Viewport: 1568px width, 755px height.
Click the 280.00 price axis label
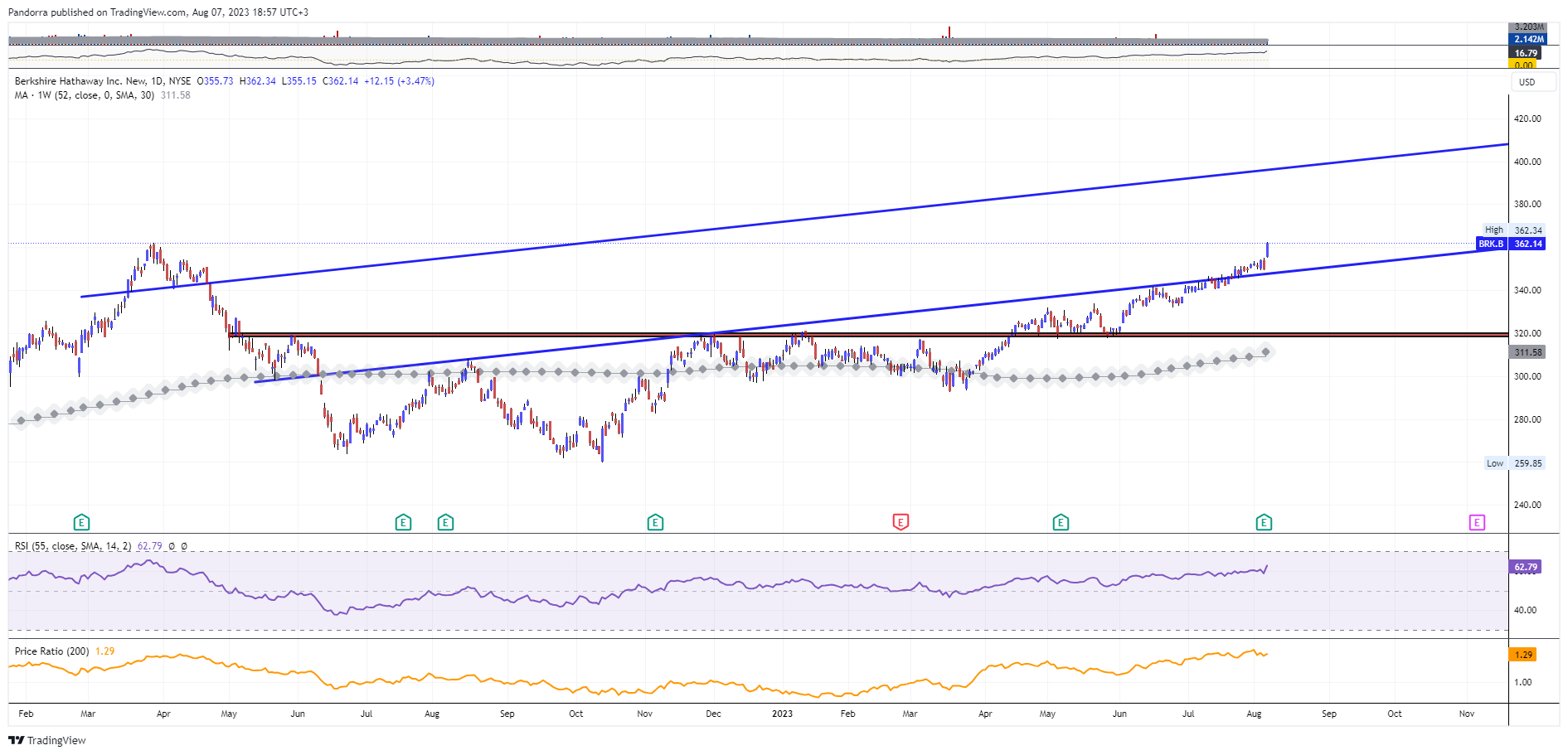[x=1527, y=419]
